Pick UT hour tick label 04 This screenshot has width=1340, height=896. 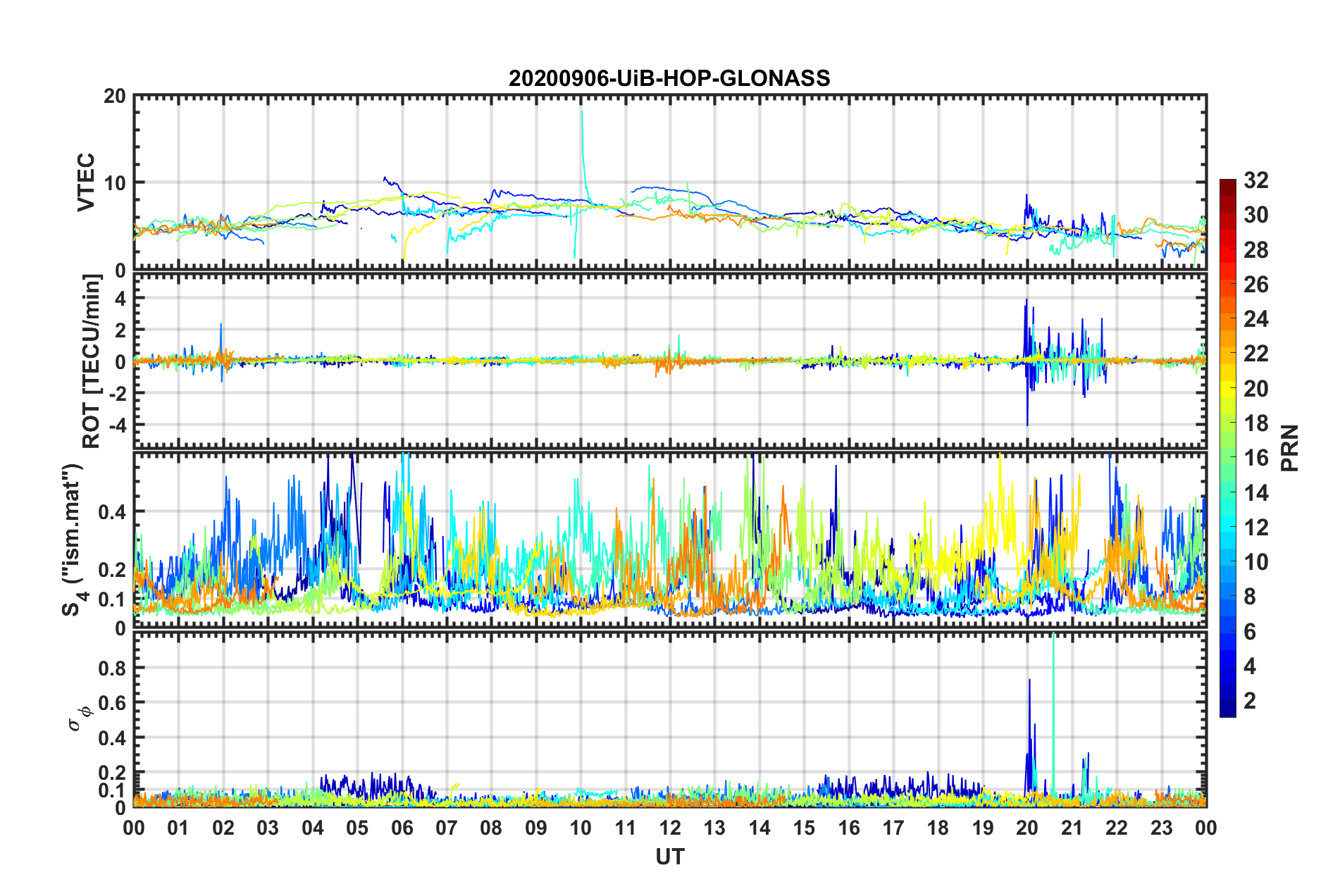click(313, 828)
